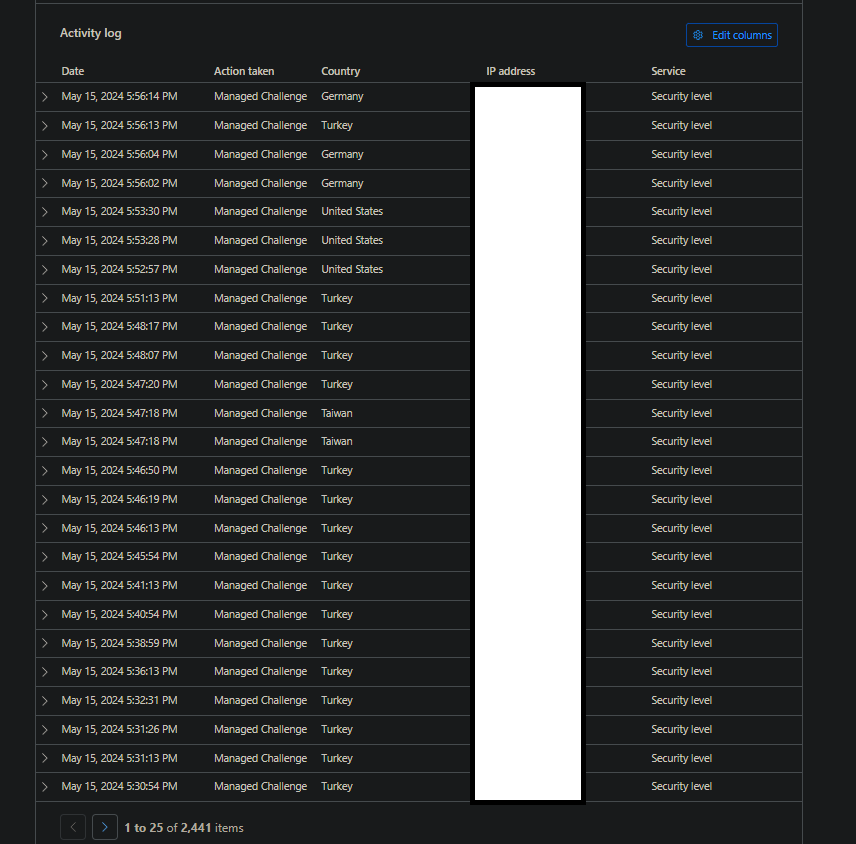The height and width of the screenshot is (844, 856).
Task: Expand the 5:45:54 PM Turkey entry
Action: 45,557
